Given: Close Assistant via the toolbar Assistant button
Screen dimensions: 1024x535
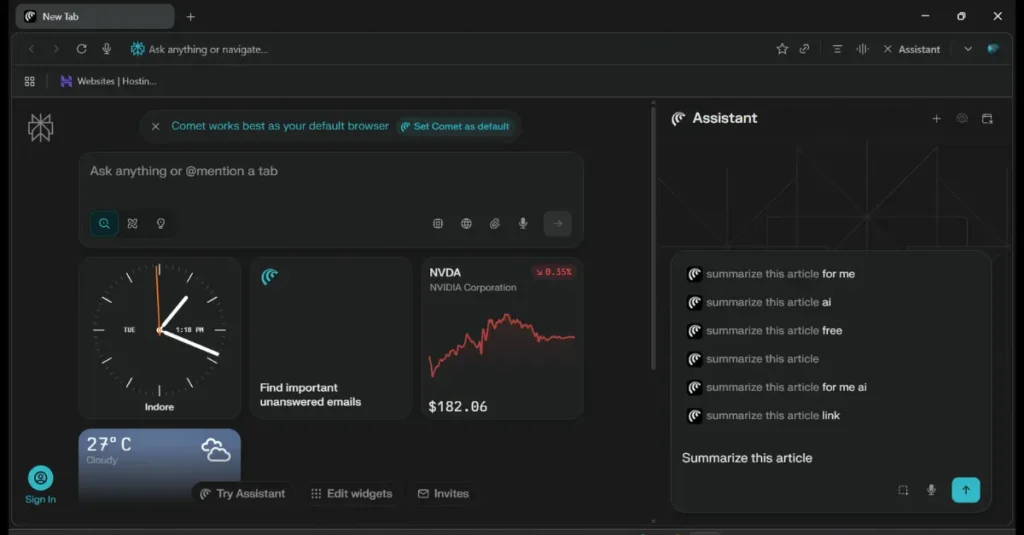Looking at the screenshot, I should click(x=912, y=49).
